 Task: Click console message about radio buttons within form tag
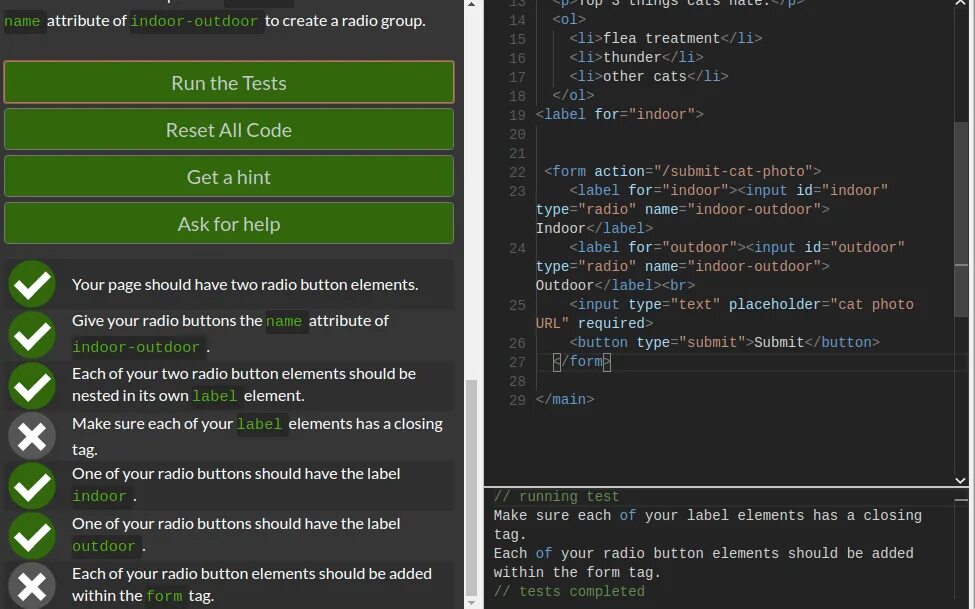[x=703, y=562]
